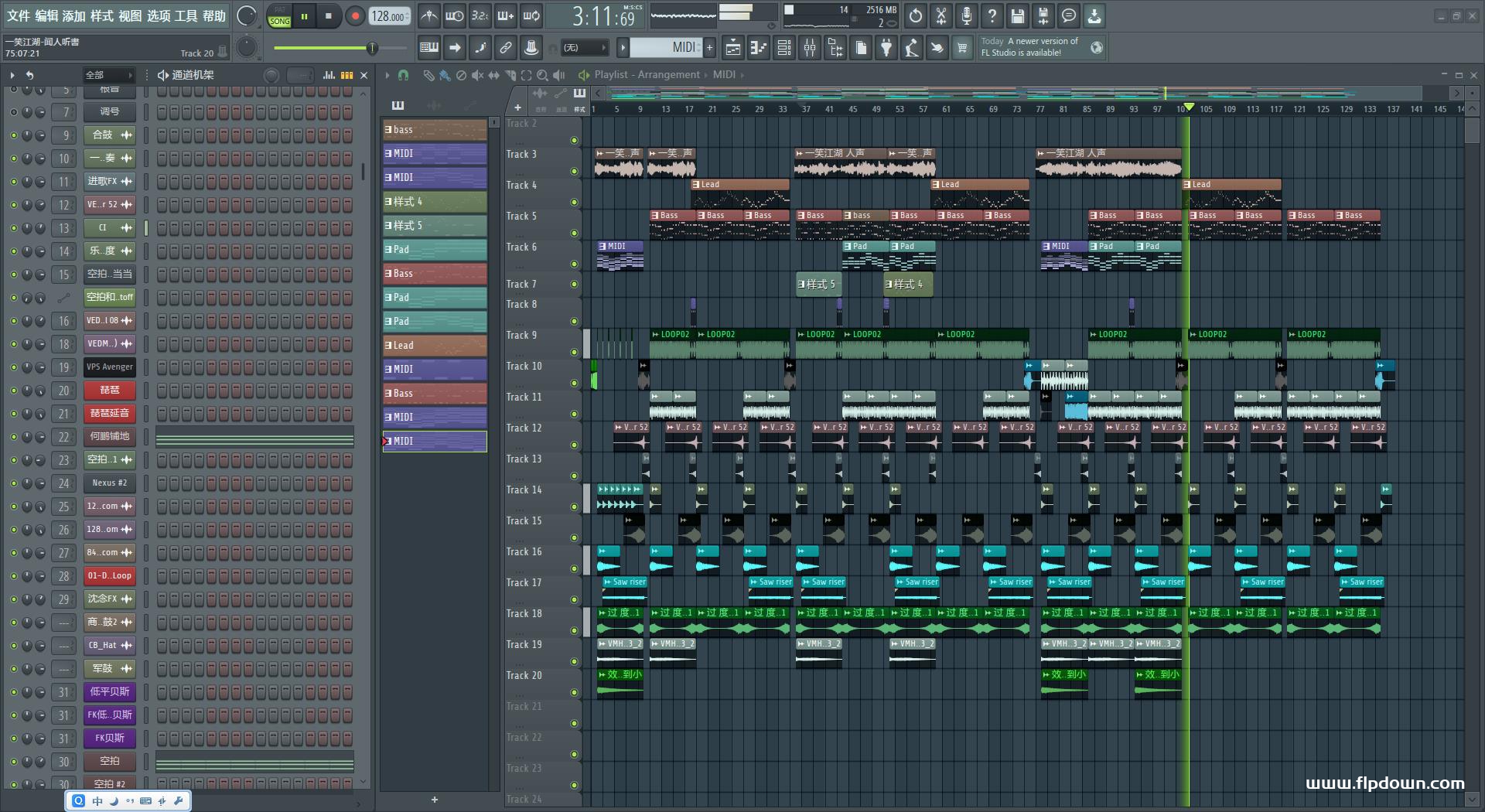The height and width of the screenshot is (812, 1485).
Task: Open audio editor scissors icon
Action: pyautogui.click(x=941, y=15)
